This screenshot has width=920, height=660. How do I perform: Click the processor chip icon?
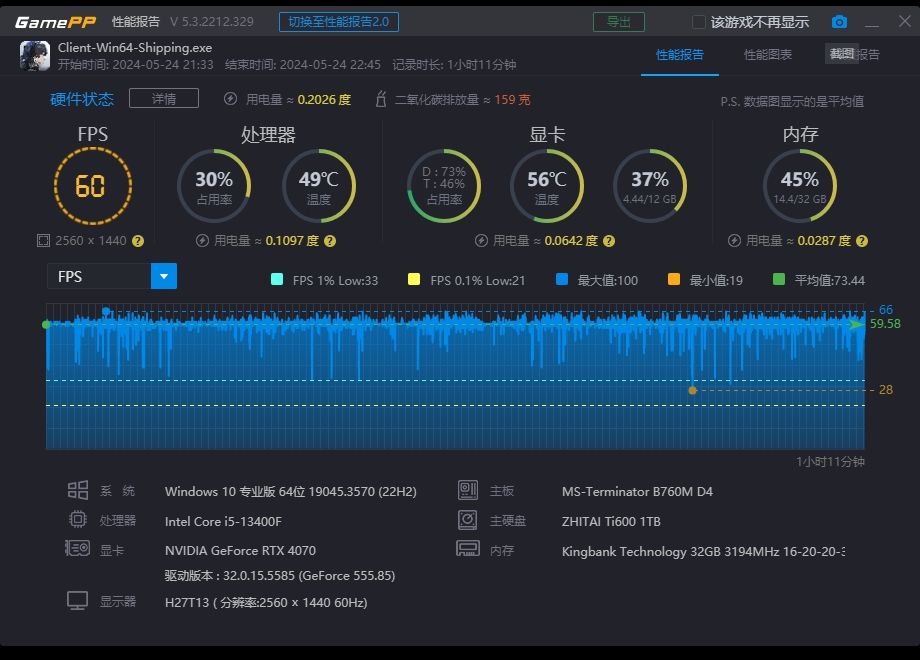pyautogui.click(x=77, y=519)
